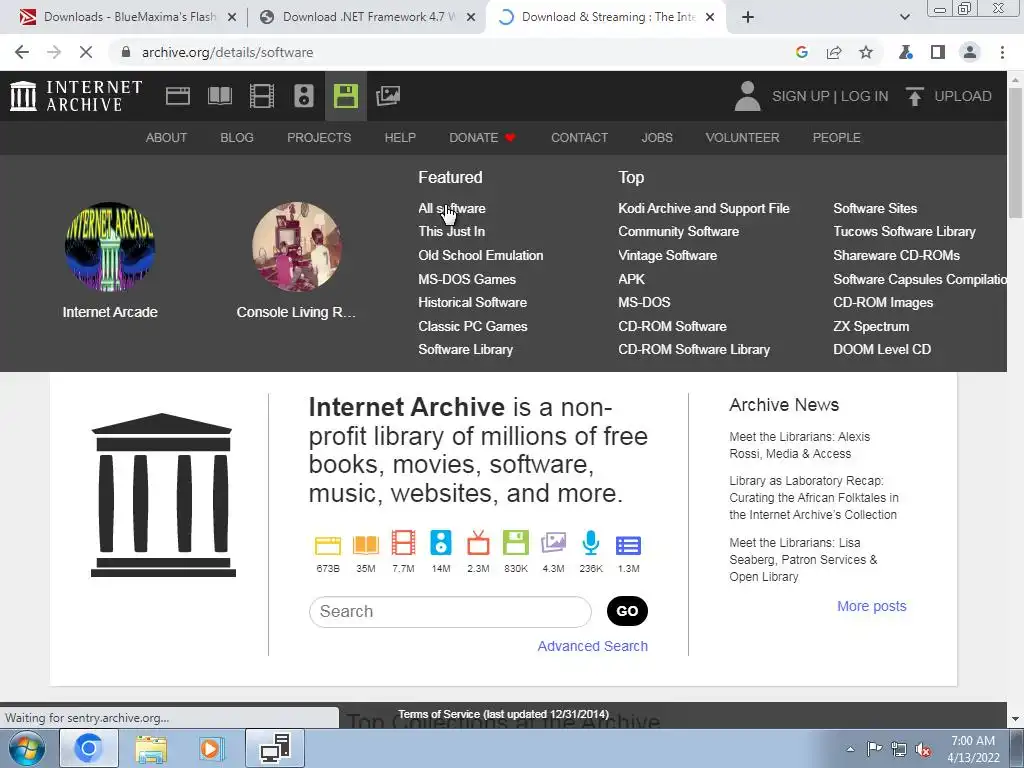The width and height of the screenshot is (1024, 768).
Task: Open Chrome extensions flask icon
Action: pos(906,52)
